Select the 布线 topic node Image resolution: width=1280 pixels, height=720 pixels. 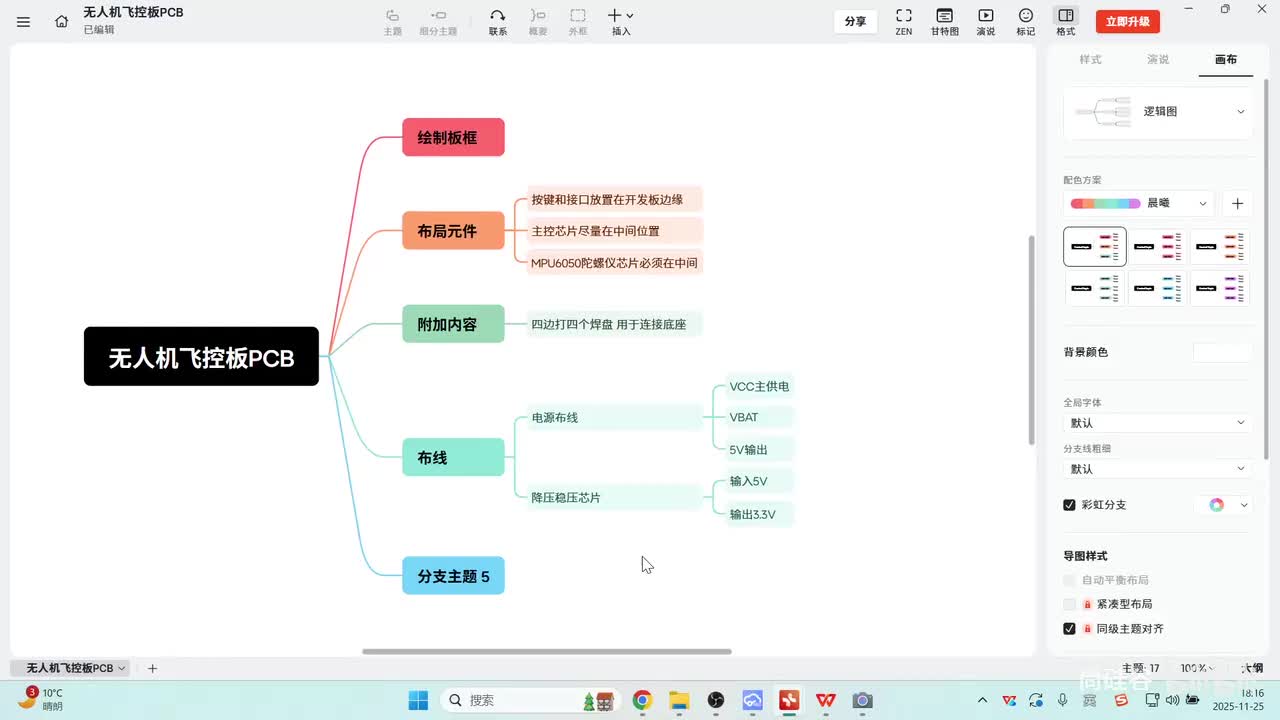453,457
